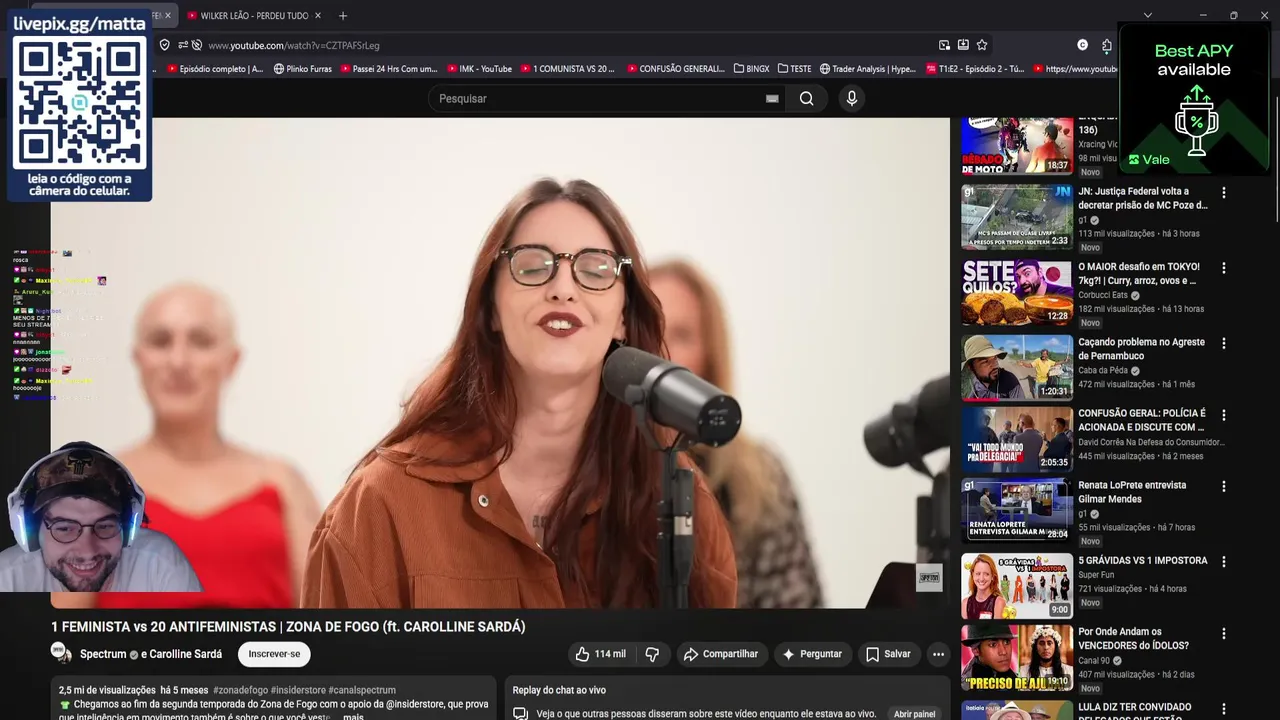Open Passei 24 Hrs bookmark
This screenshot has width=1280, height=720.
tap(389, 69)
